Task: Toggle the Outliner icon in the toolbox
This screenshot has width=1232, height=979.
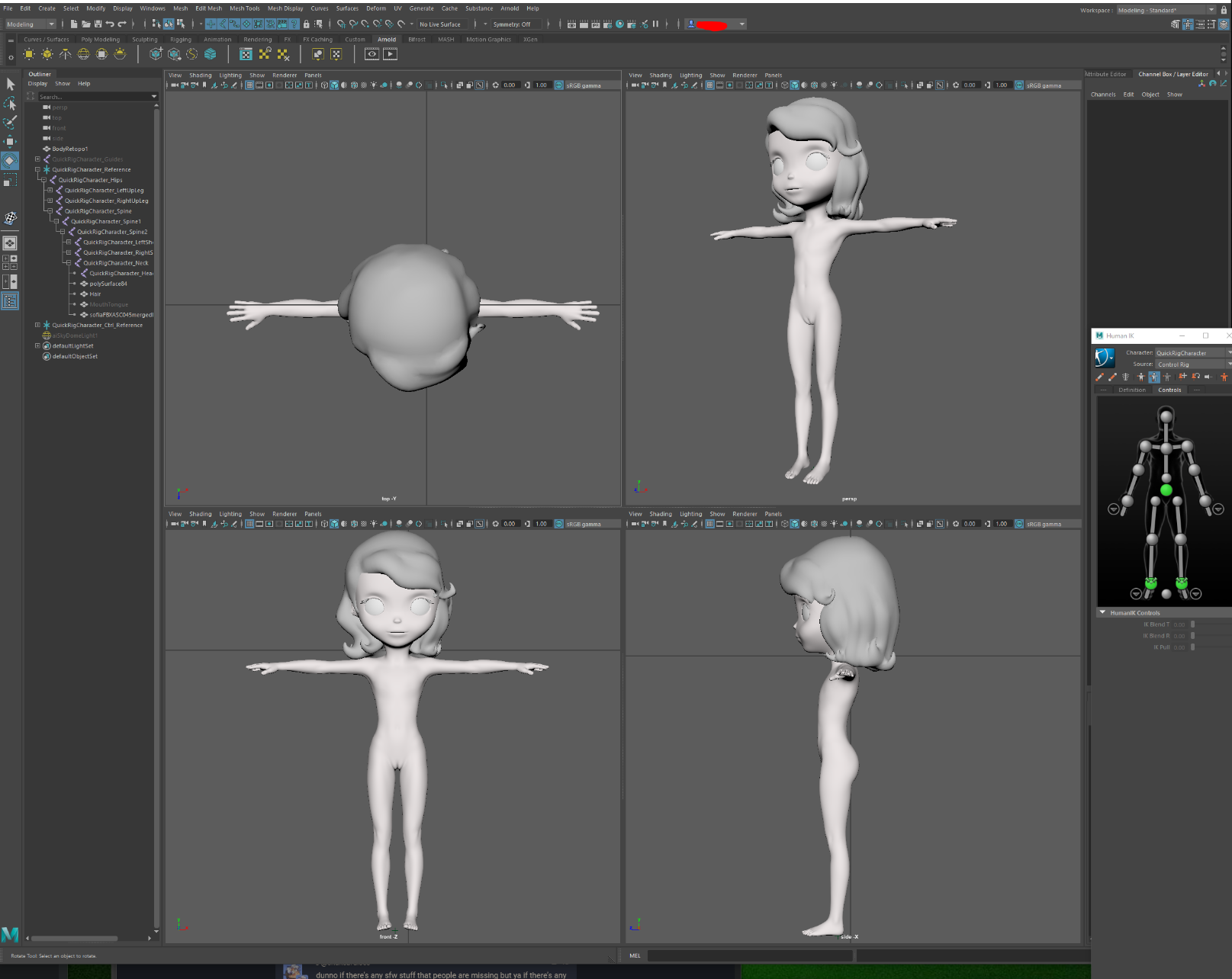Action: (10, 301)
